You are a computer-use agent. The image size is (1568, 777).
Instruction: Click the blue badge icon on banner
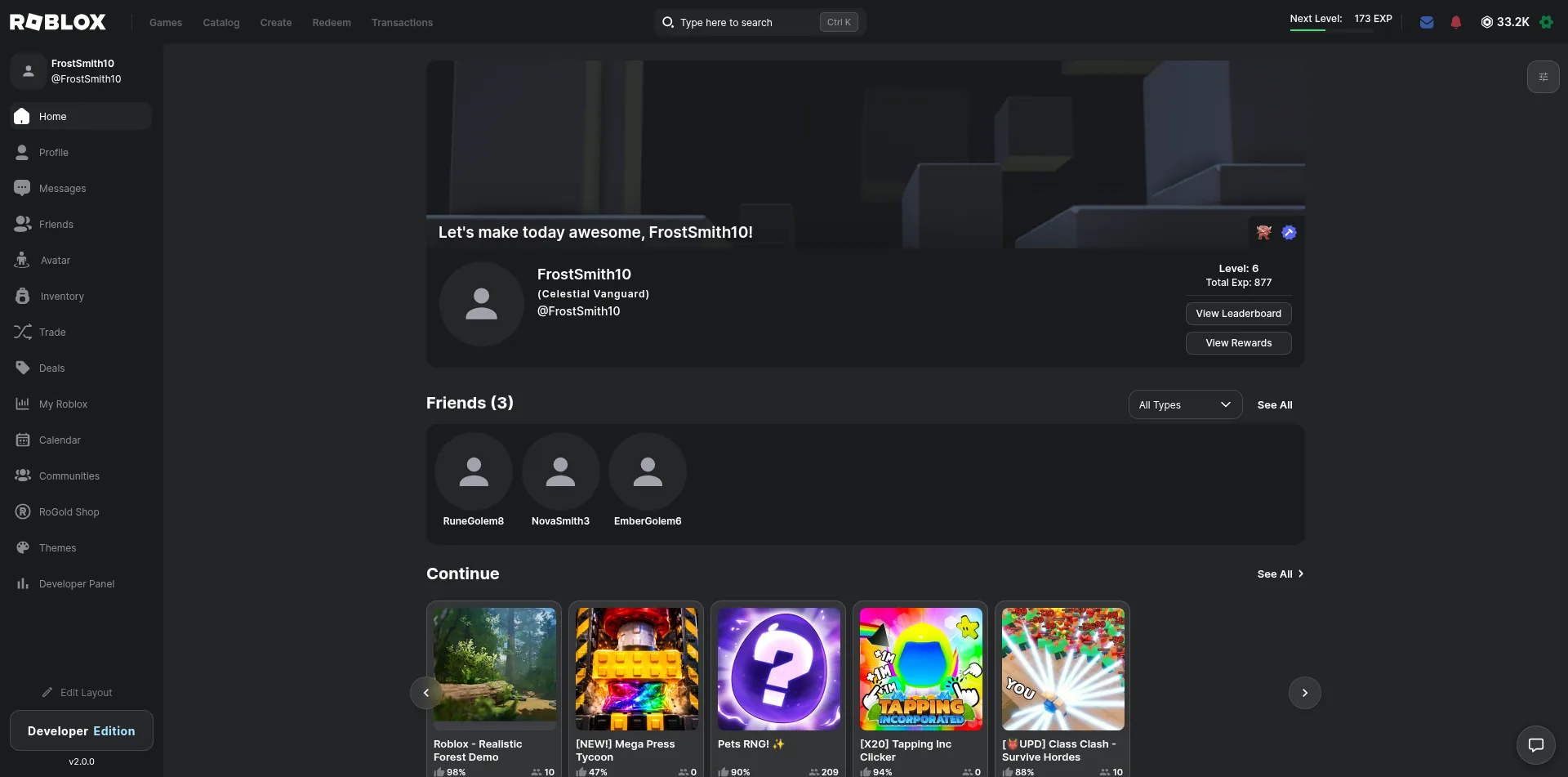(1289, 233)
